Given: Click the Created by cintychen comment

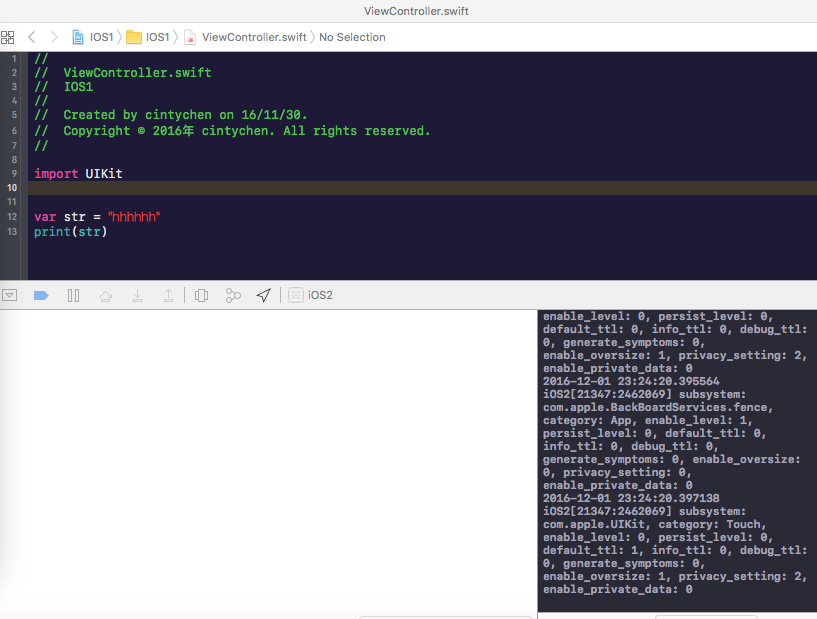Looking at the screenshot, I should tap(171, 115).
